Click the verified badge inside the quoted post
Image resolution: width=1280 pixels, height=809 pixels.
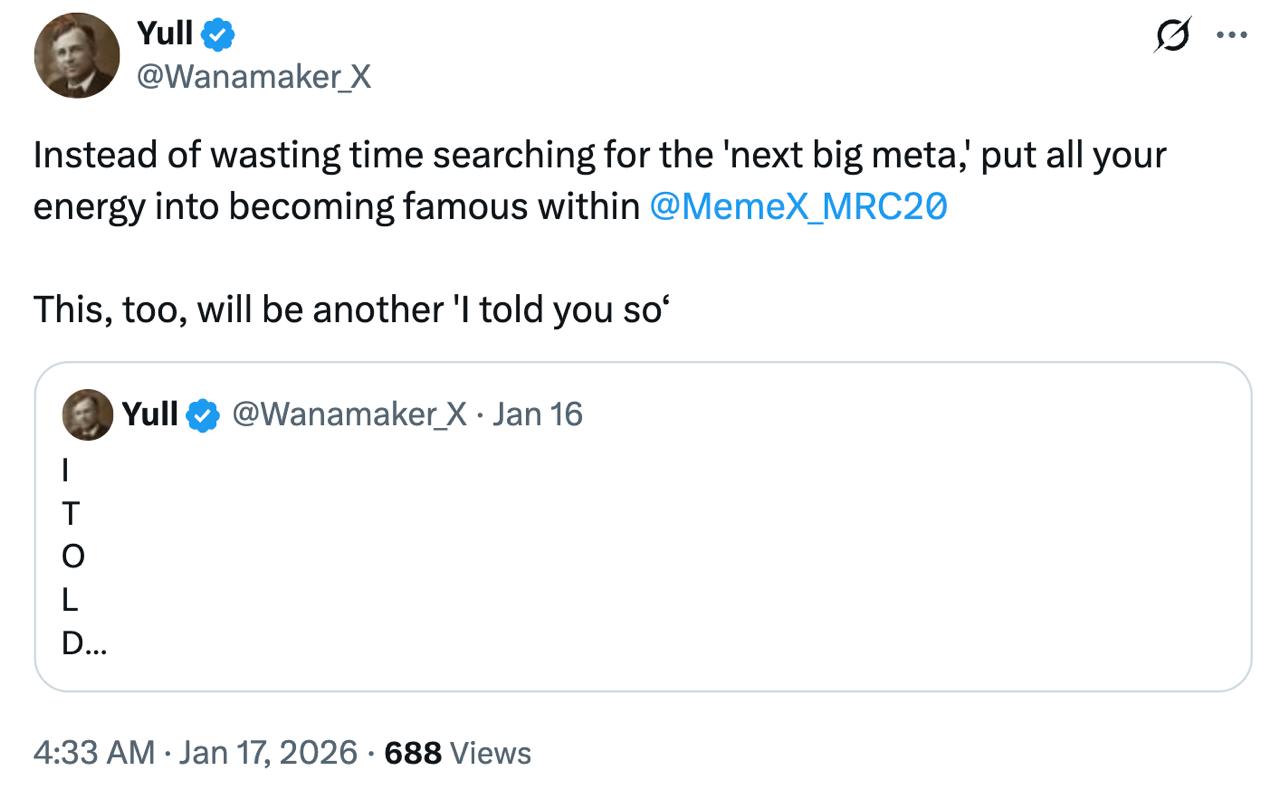pyautogui.click(x=203, y=414)
